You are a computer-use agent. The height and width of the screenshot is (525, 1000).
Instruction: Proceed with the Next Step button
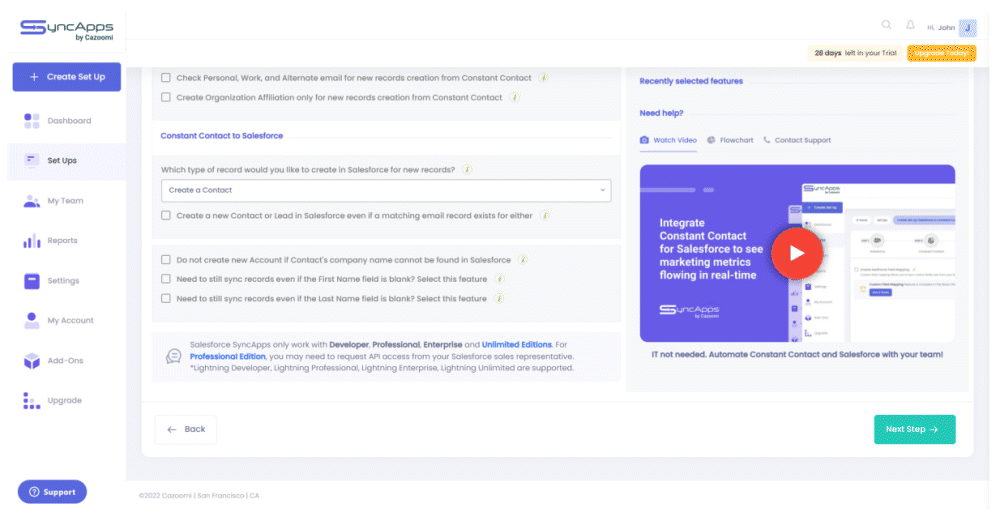915,429
